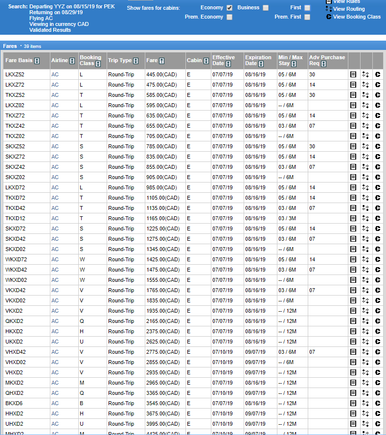
Task: Open the AC airline link for UKXD2
Action: (x=55, y=342)
